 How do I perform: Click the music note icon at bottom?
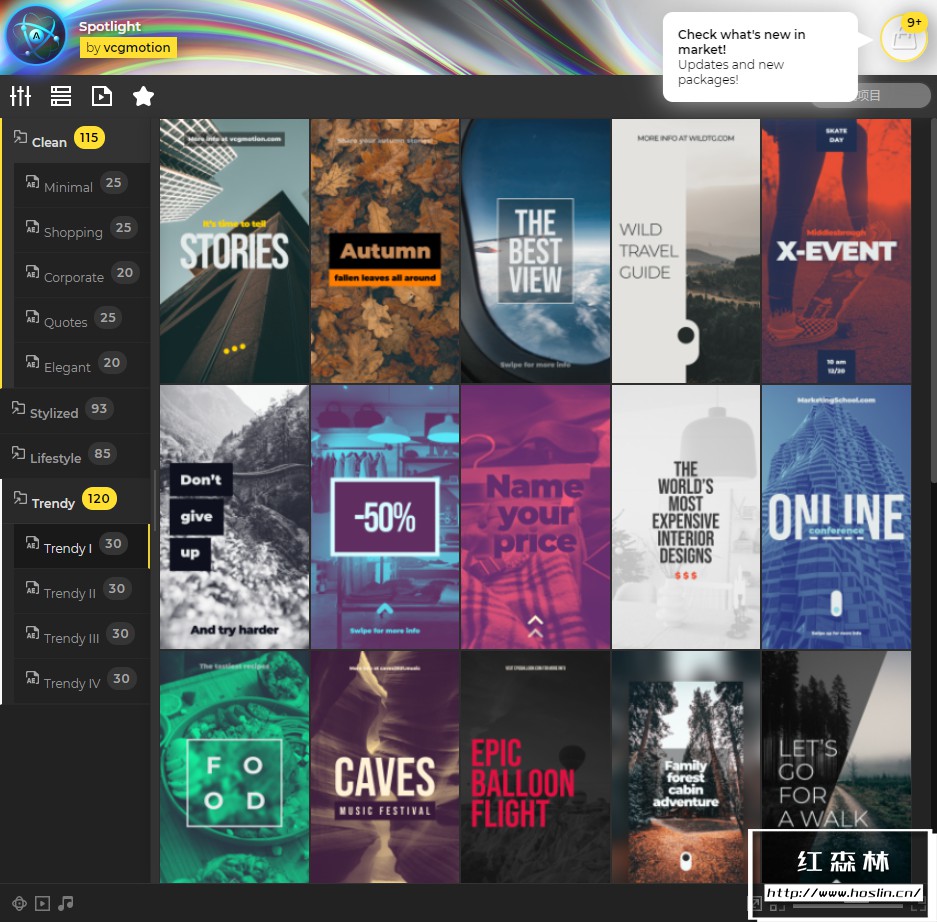point(66,903)
